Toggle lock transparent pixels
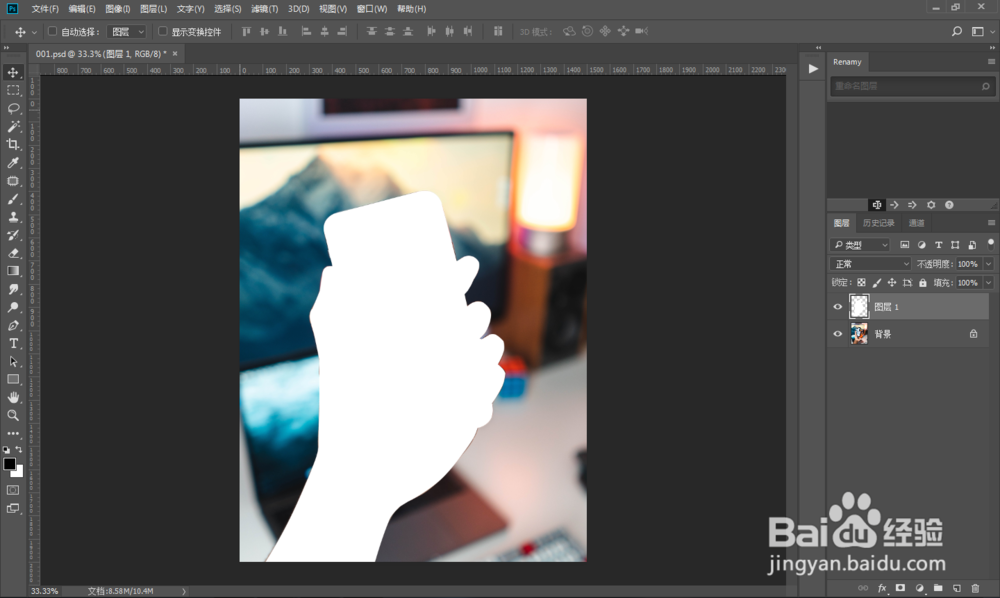Image resolution: width=1000 pixels, height=598 pixels. [861, 282]
